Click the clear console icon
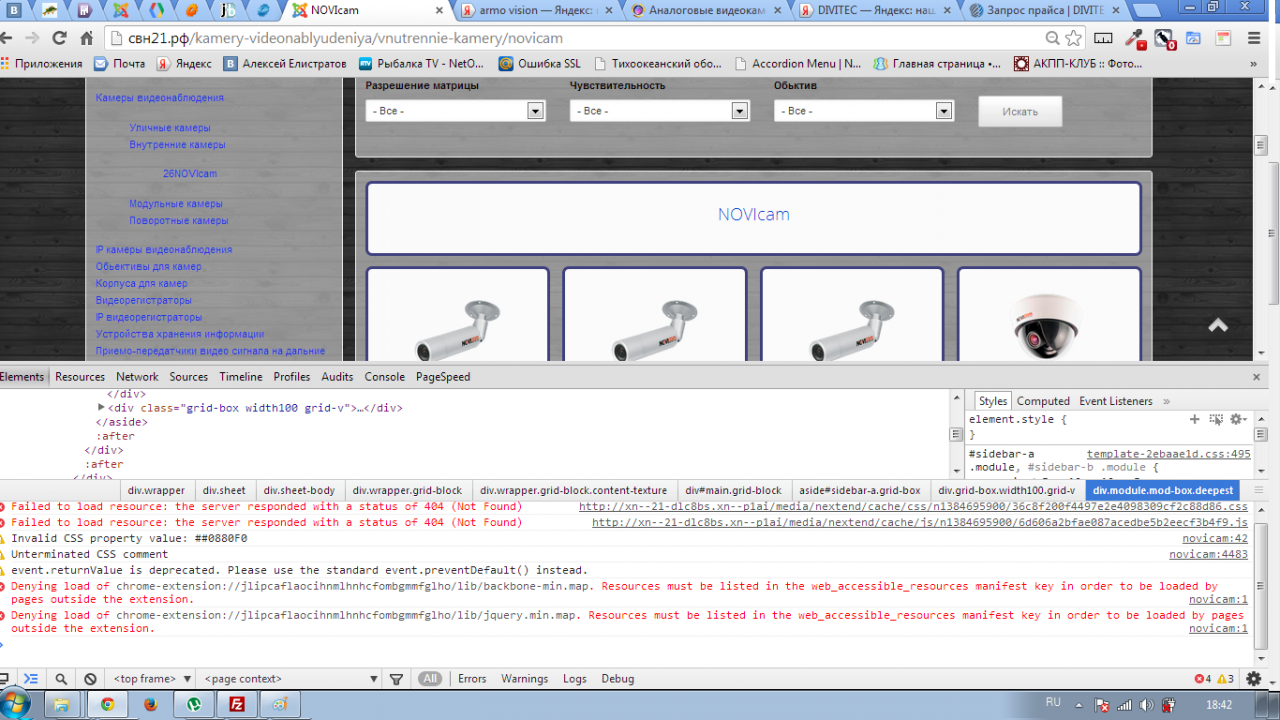1280x720 pixels. (90, 679)
